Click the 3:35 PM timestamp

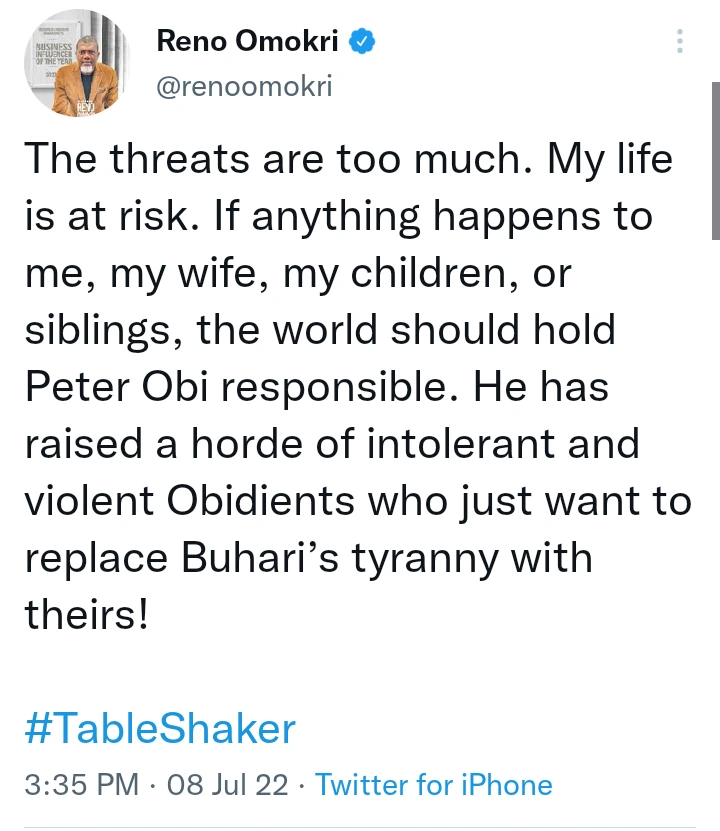tap(81, 785)
